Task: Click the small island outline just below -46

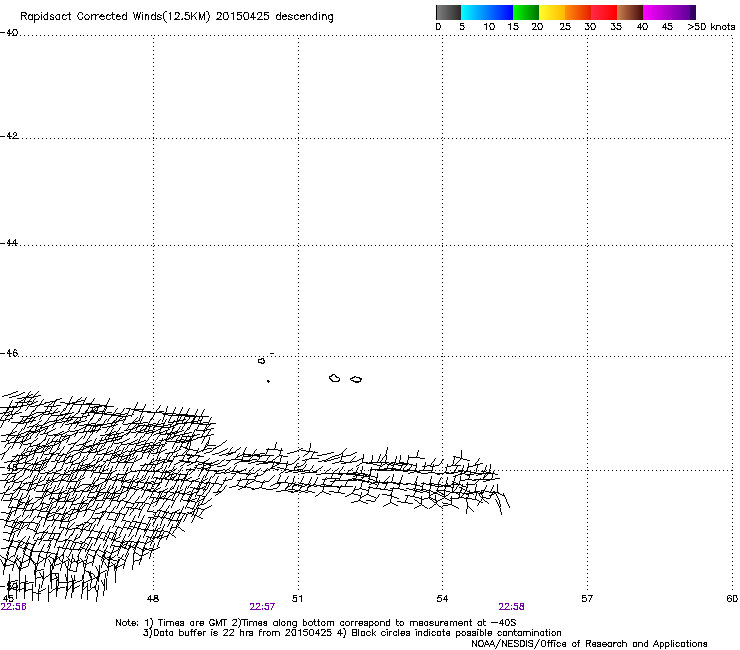Action: (x=261, y=361)
